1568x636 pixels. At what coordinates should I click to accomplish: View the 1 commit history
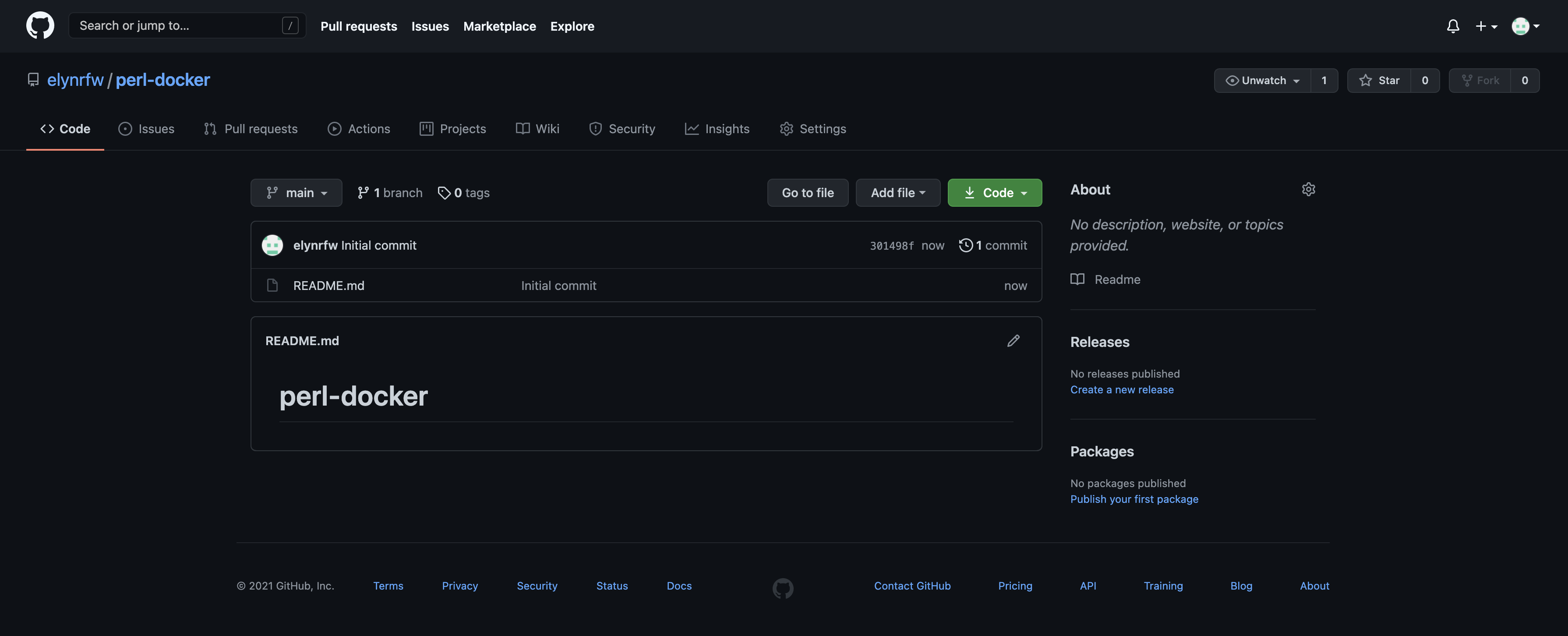coord(993,245)
